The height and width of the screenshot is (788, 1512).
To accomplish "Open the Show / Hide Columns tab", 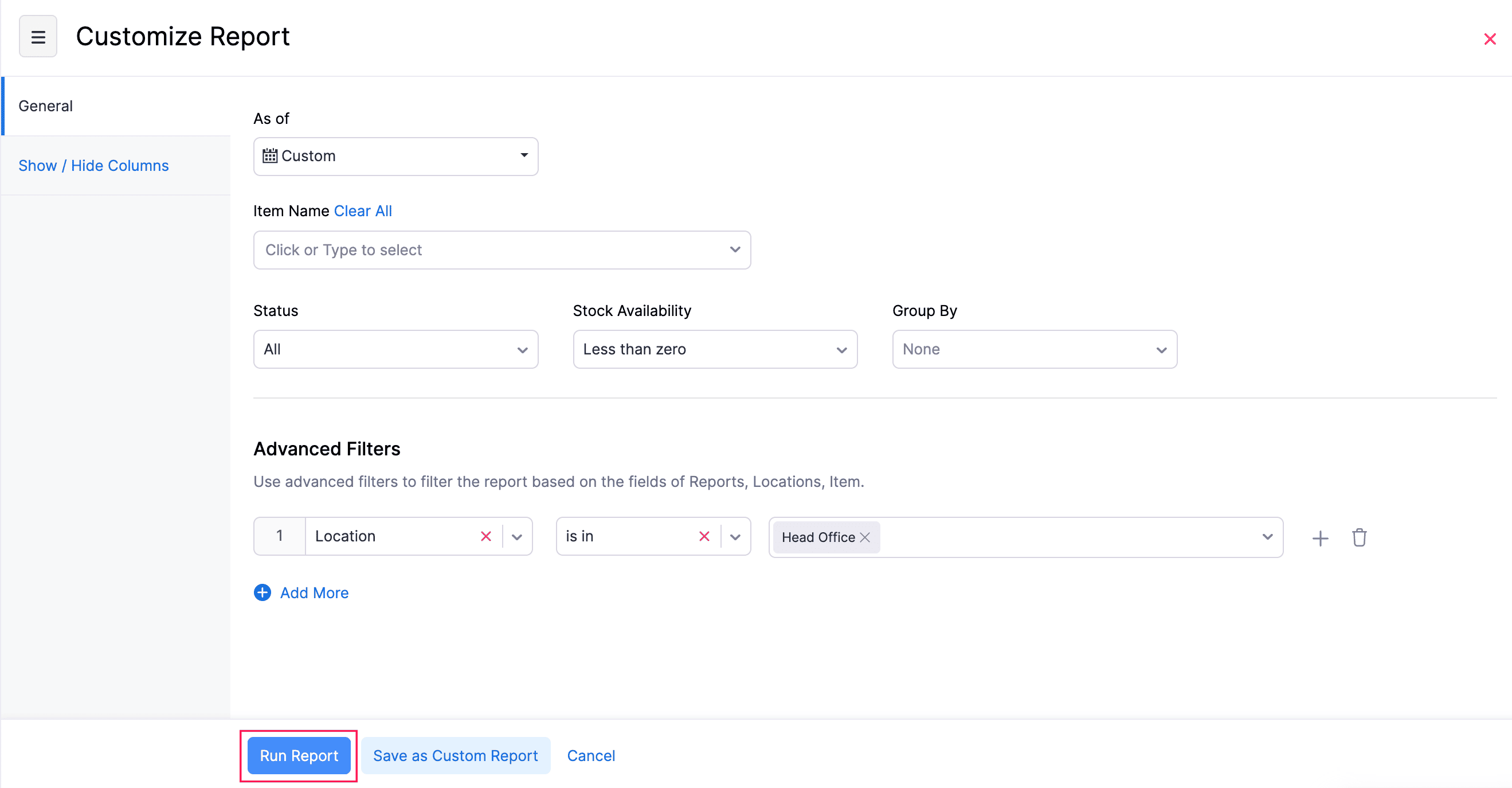I will (93, 166).
